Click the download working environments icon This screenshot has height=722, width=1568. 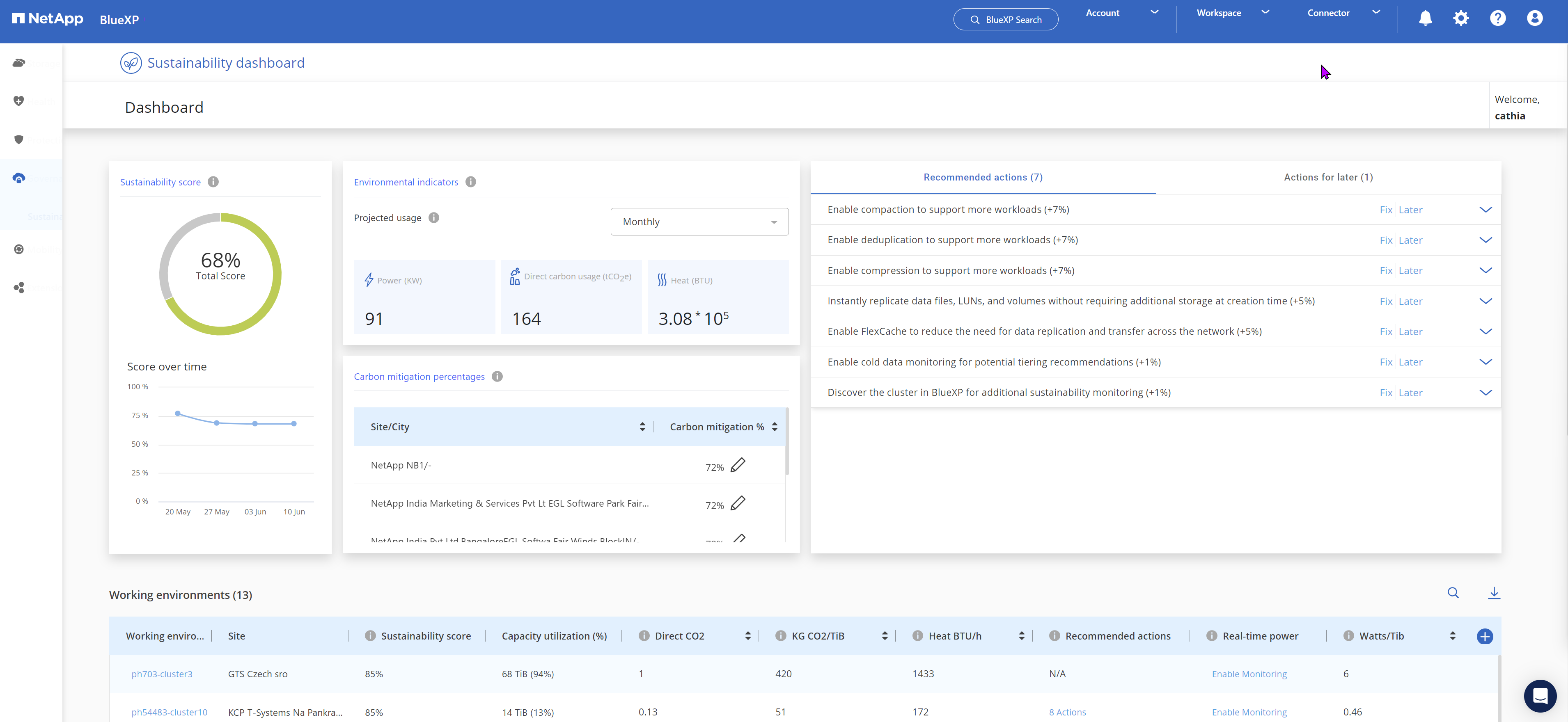pyautogui.click(x=1494, y=593)
